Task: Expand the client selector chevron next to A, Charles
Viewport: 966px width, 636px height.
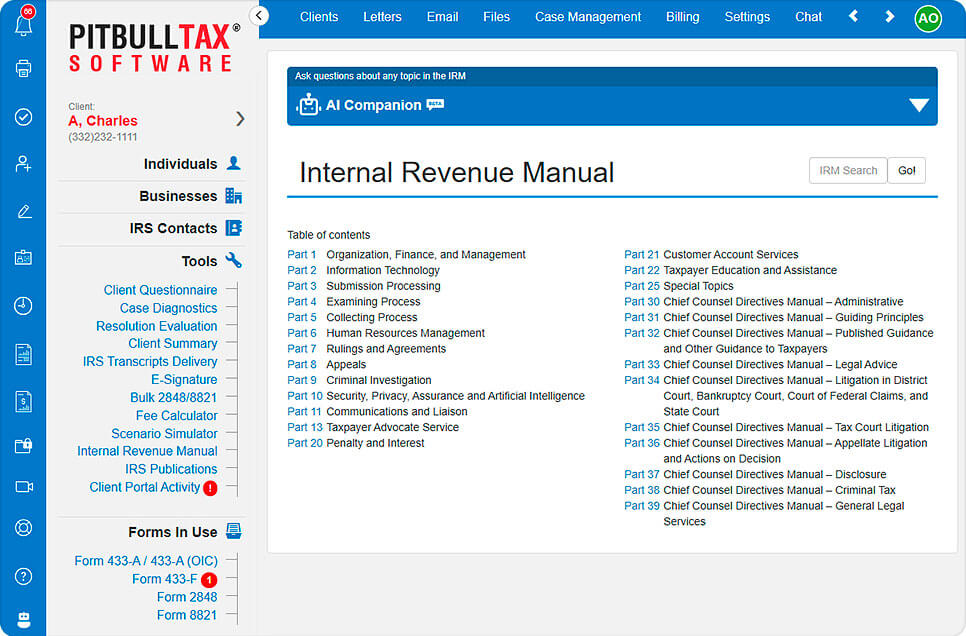Action: [x=240, y=119]
